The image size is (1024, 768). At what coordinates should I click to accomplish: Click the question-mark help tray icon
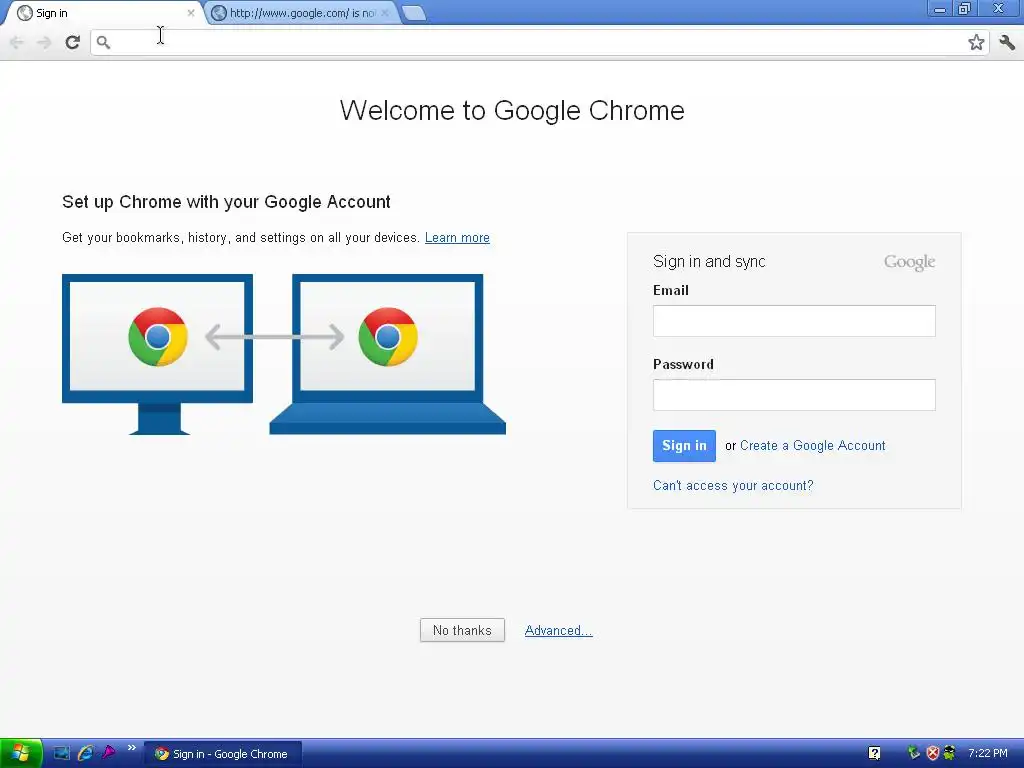point(874,754)
